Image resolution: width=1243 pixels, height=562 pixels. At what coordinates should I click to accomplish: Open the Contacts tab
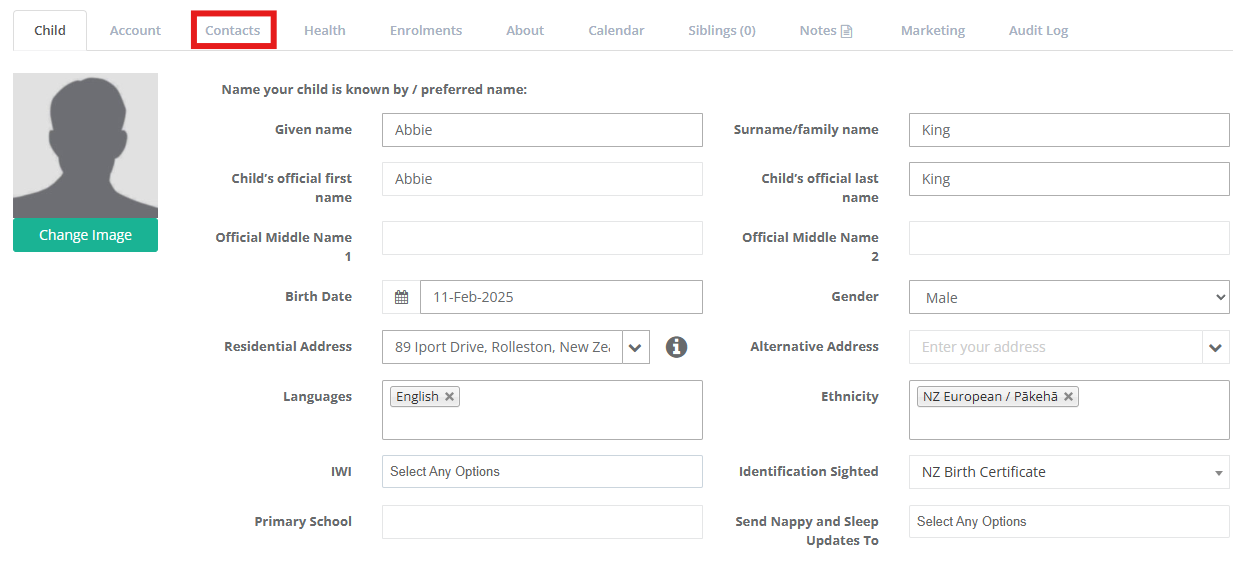233,31
